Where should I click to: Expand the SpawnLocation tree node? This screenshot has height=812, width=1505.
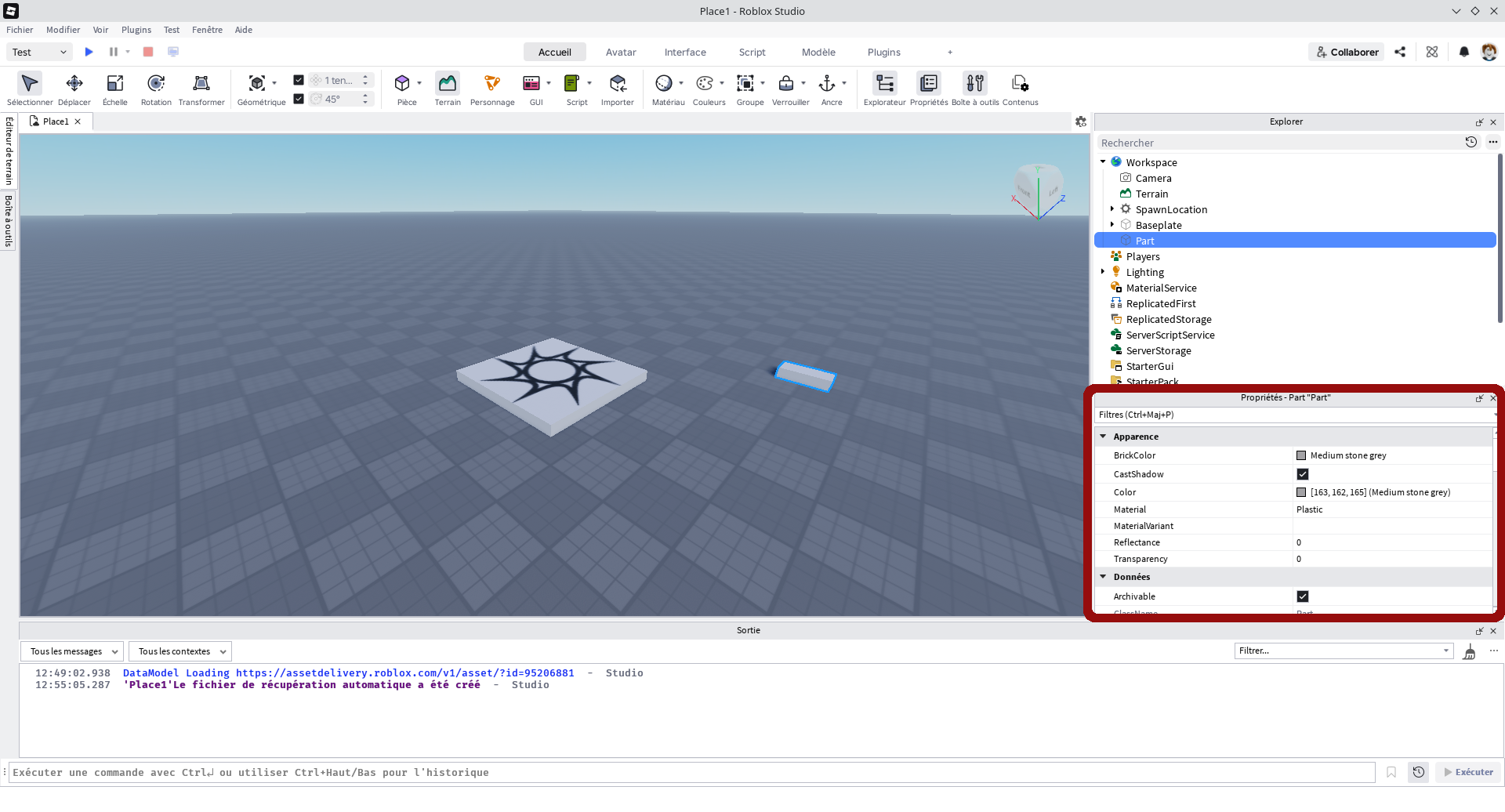click(1112, 209)
